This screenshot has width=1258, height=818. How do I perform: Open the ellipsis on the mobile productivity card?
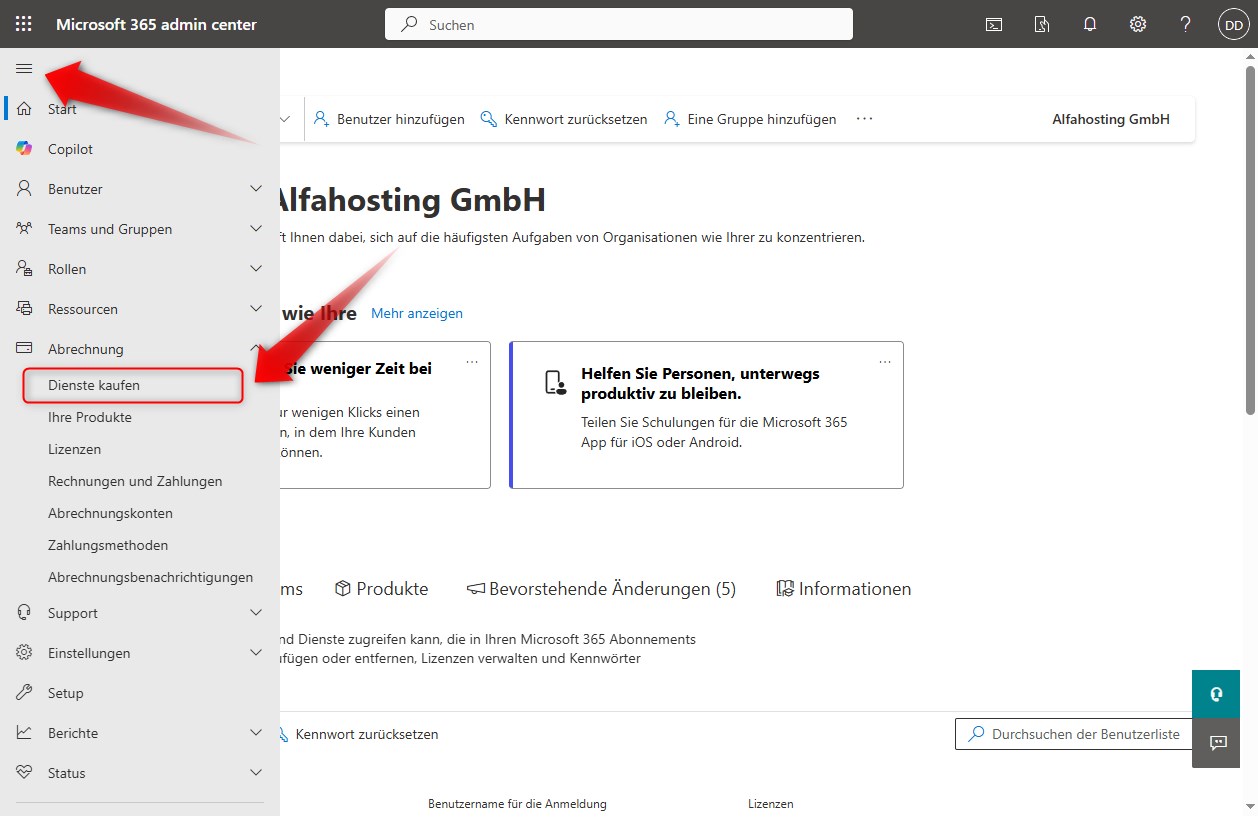point(884,361)
